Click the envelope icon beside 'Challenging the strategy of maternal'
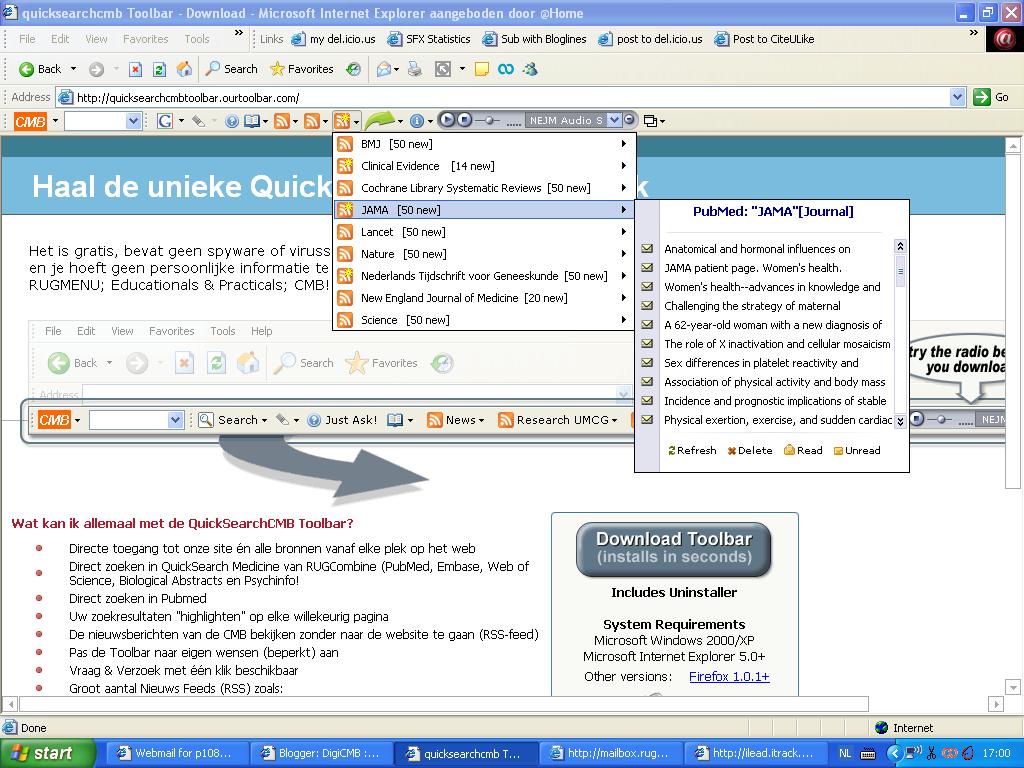 tap(647, 306)
